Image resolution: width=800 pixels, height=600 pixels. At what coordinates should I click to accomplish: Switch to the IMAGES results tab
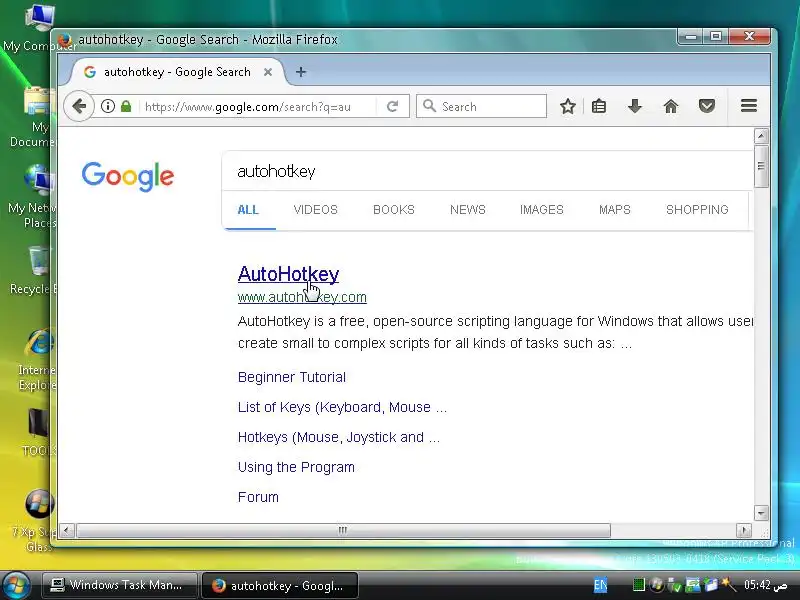click(x=541, y=210)
